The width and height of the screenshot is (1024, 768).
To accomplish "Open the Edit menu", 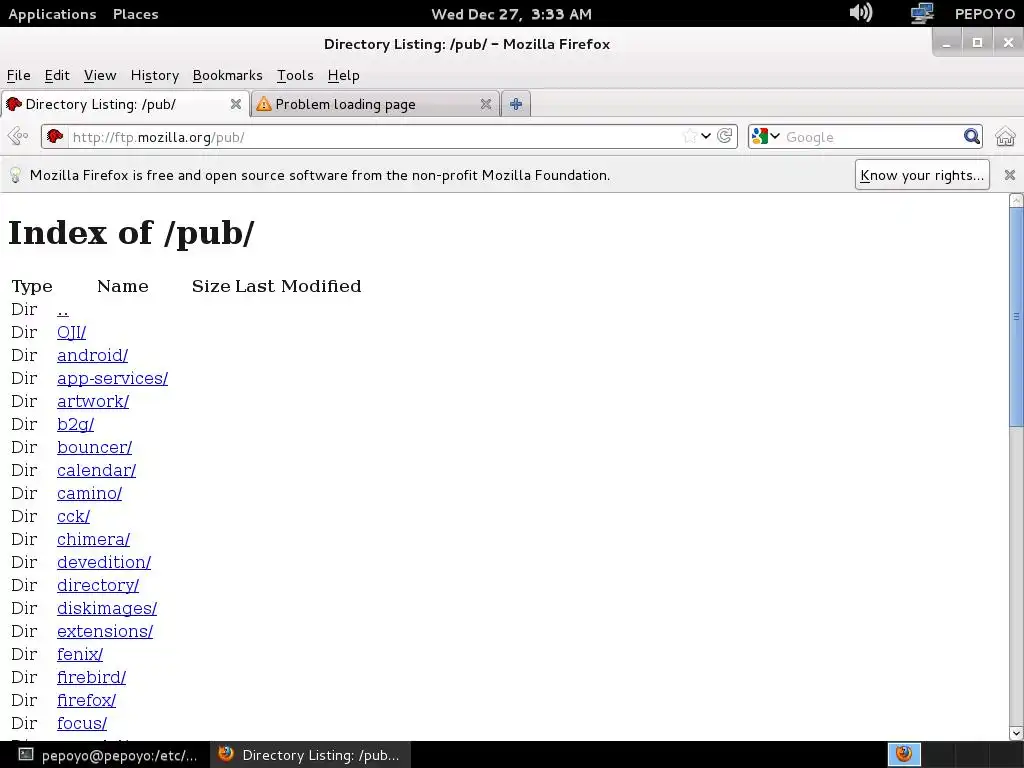I will [57, 75].
